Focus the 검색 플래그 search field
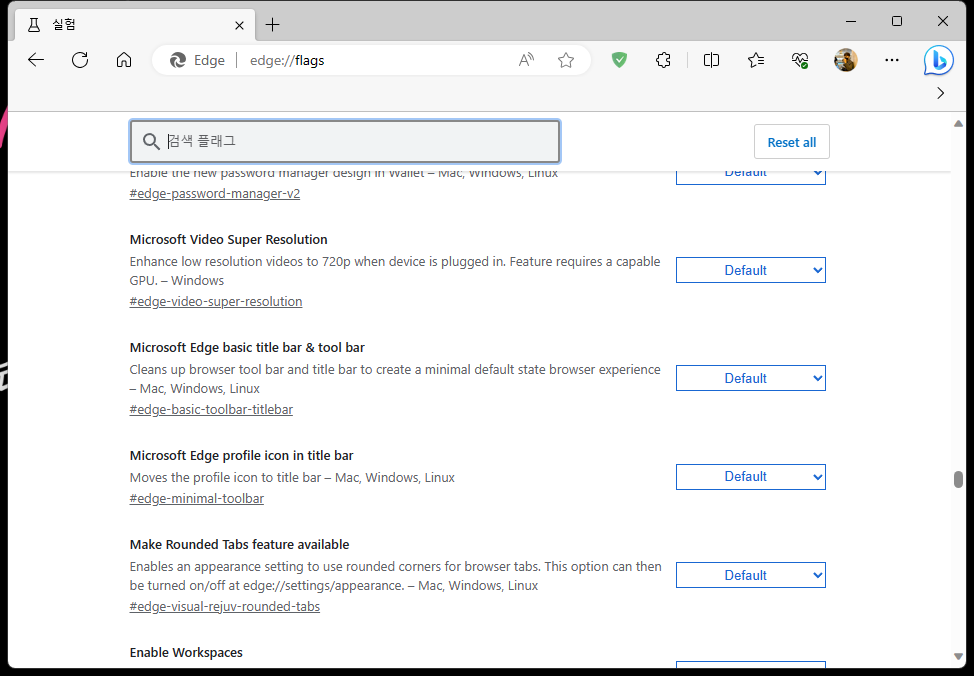 (x=345, y=142)
